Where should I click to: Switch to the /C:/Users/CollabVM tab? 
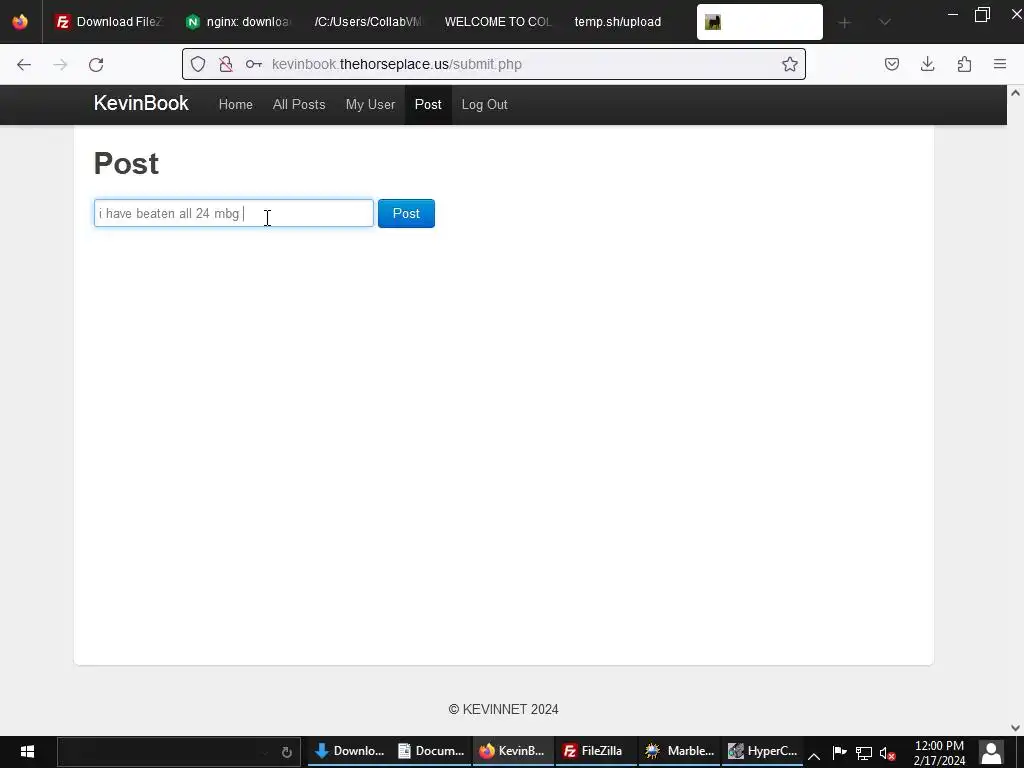pos(368,22)
